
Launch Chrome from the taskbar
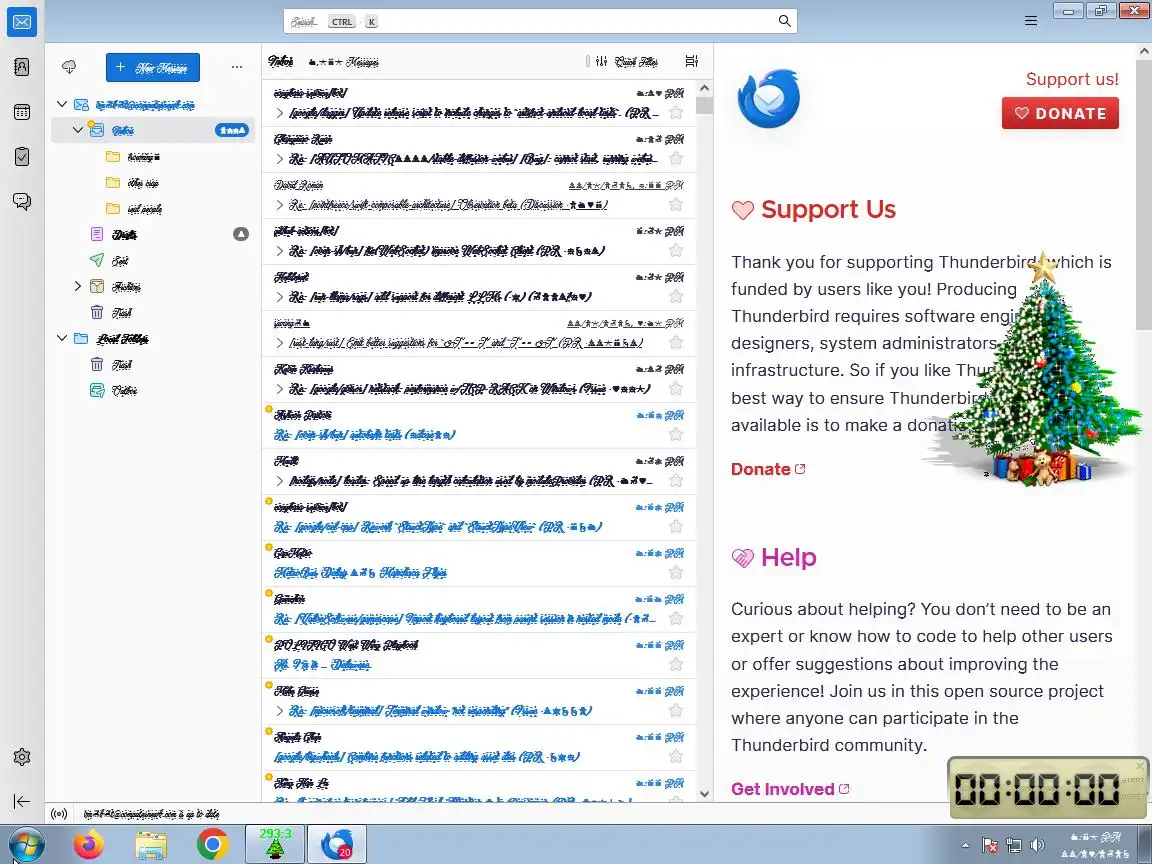pos(212,845)
